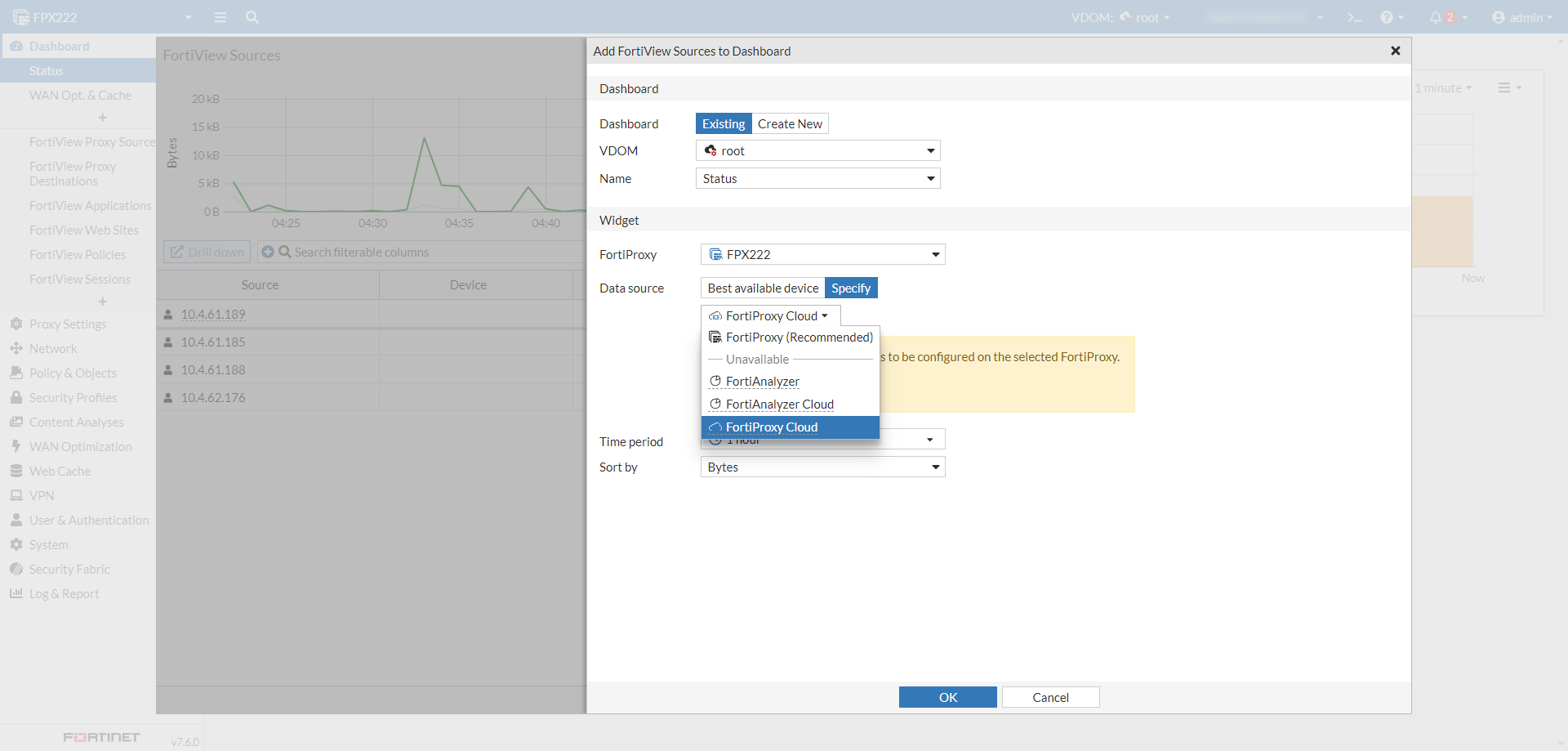Open the help question mark icon
1568x751 pixels.
pos(1387,17)
